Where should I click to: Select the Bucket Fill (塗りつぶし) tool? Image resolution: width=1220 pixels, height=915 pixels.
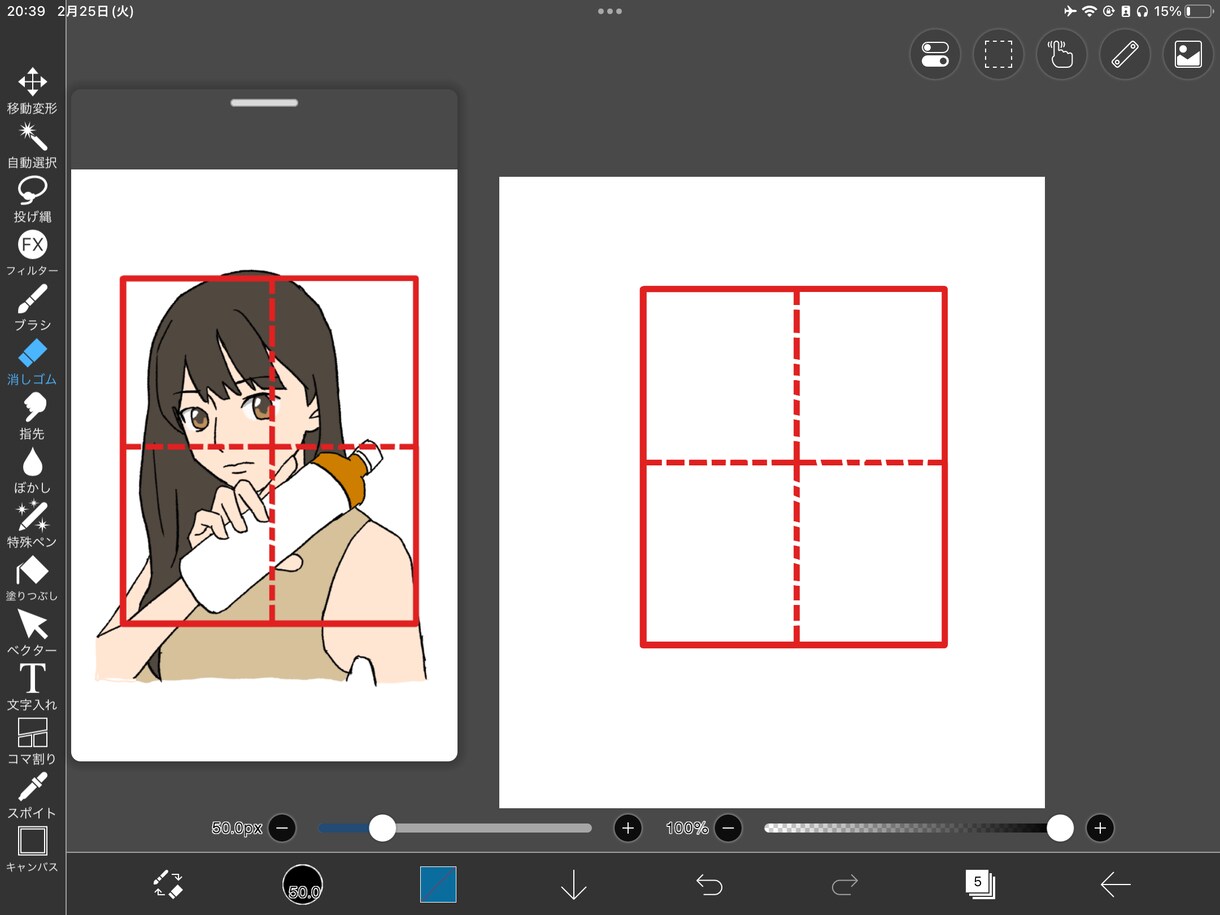[32, 578]
